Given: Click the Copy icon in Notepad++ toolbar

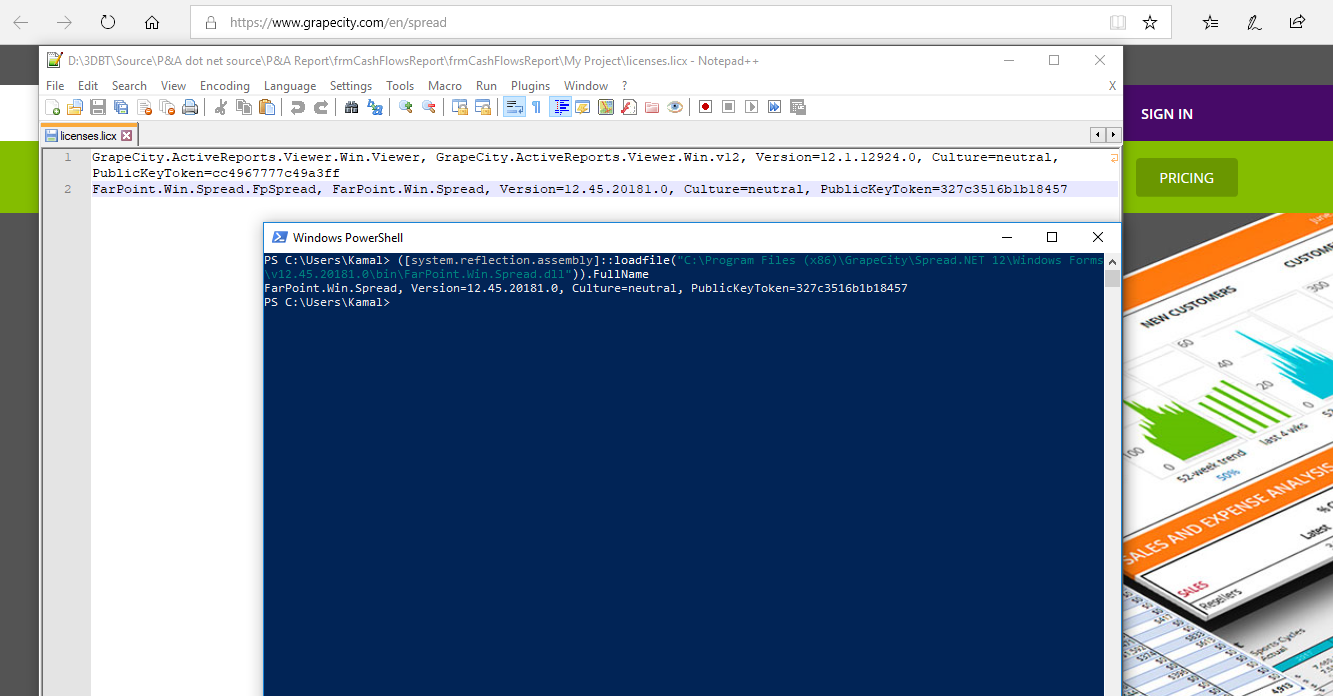Looking at the screenshot, I should [244, 107].
